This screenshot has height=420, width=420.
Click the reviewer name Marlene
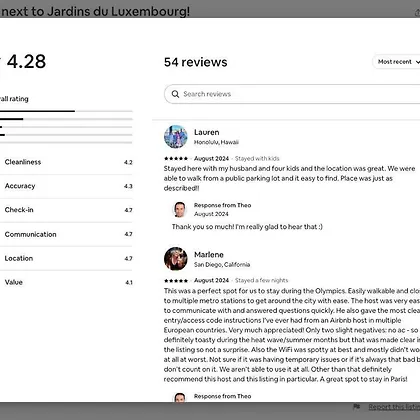point(209,255)
